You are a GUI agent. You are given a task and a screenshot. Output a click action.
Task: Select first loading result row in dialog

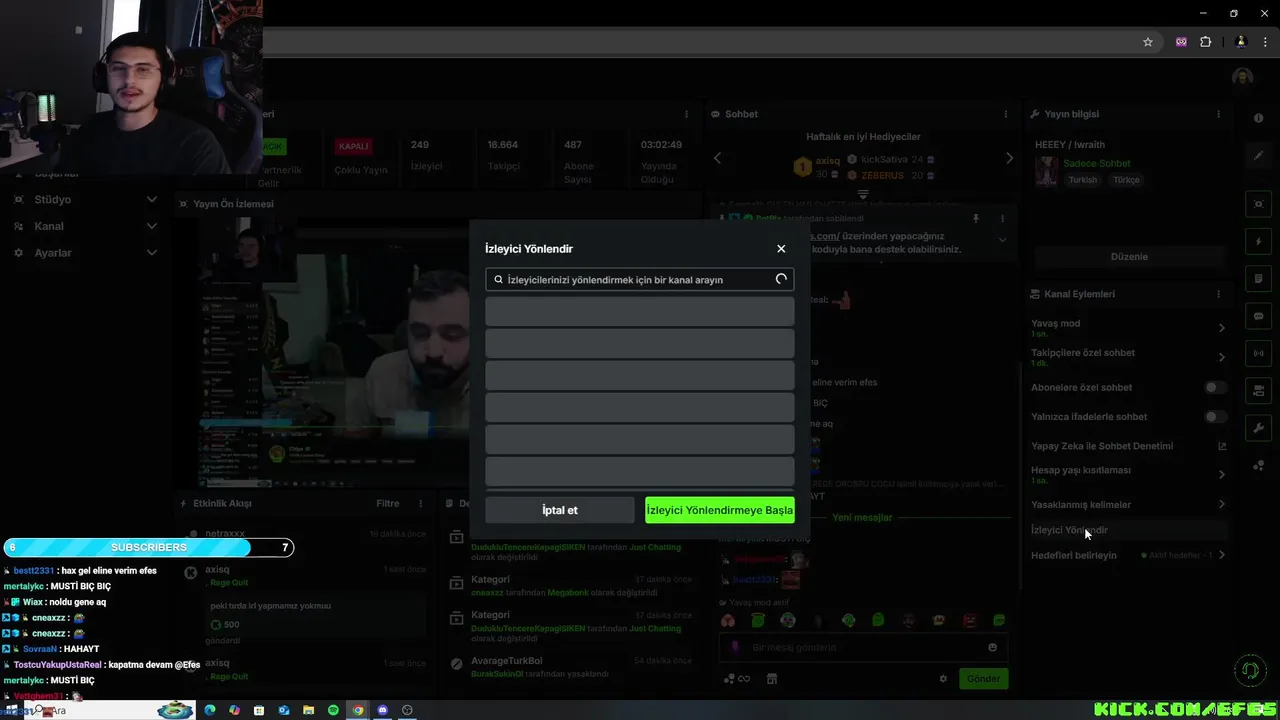point(640,311)
